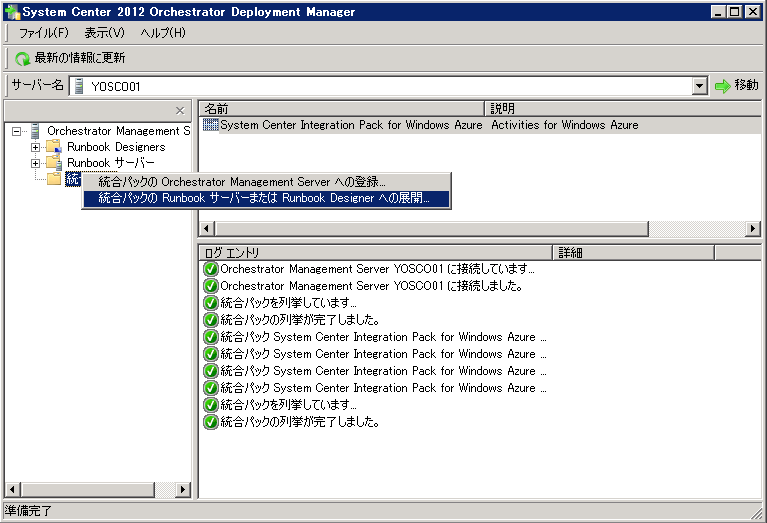The width and height of the screenshot is (767, 523).
Task: Click left arrow of tree pane scrollbar
Action: [x=12, y=489]
